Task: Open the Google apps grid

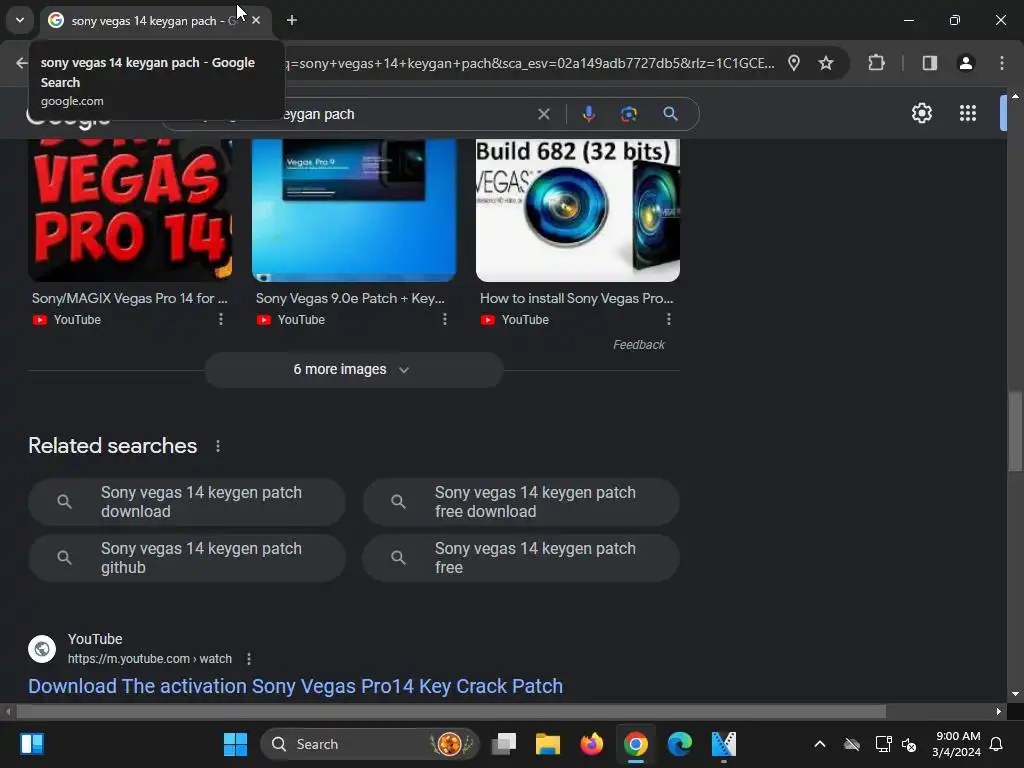Action: click(968, 113)
